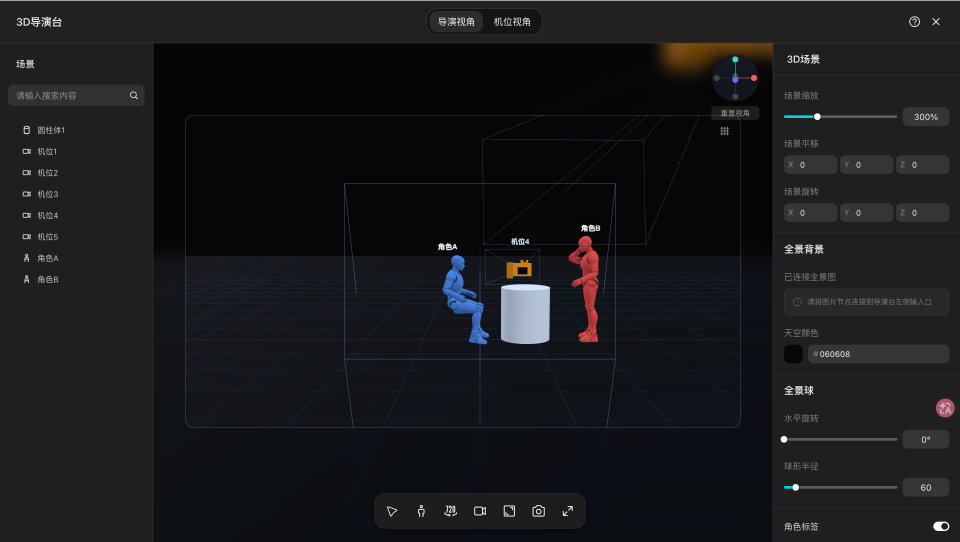This screenshot has height=542, width=960.
Task: Click the 场景平移 X input field
Action: (810, 165)
